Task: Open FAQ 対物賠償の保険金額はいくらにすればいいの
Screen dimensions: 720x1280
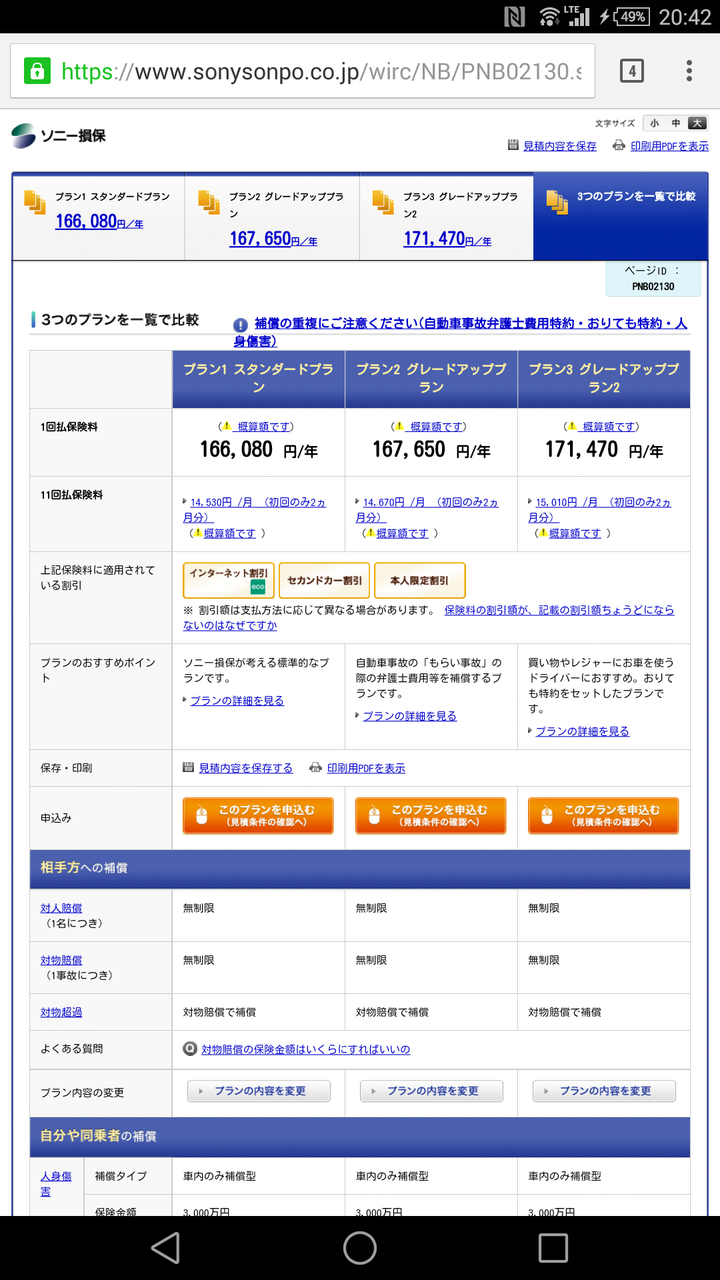Action: (x=306, y=1049)
